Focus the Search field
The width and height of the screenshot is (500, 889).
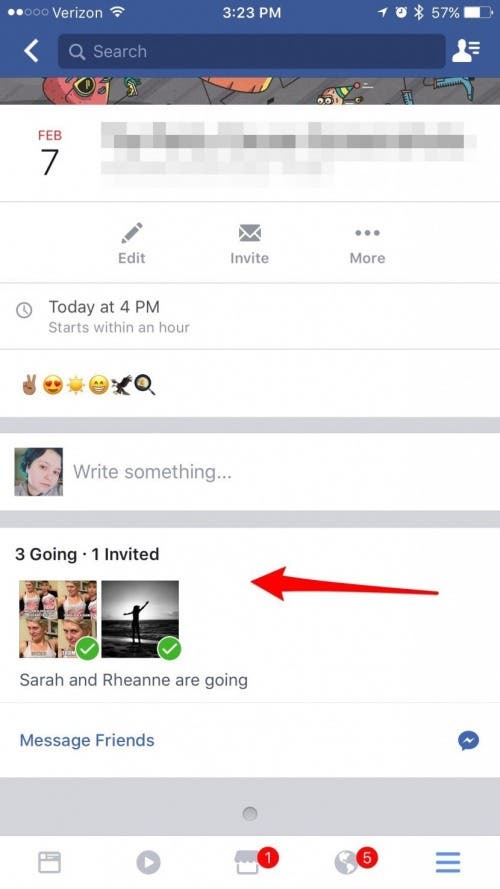point(251,51)
